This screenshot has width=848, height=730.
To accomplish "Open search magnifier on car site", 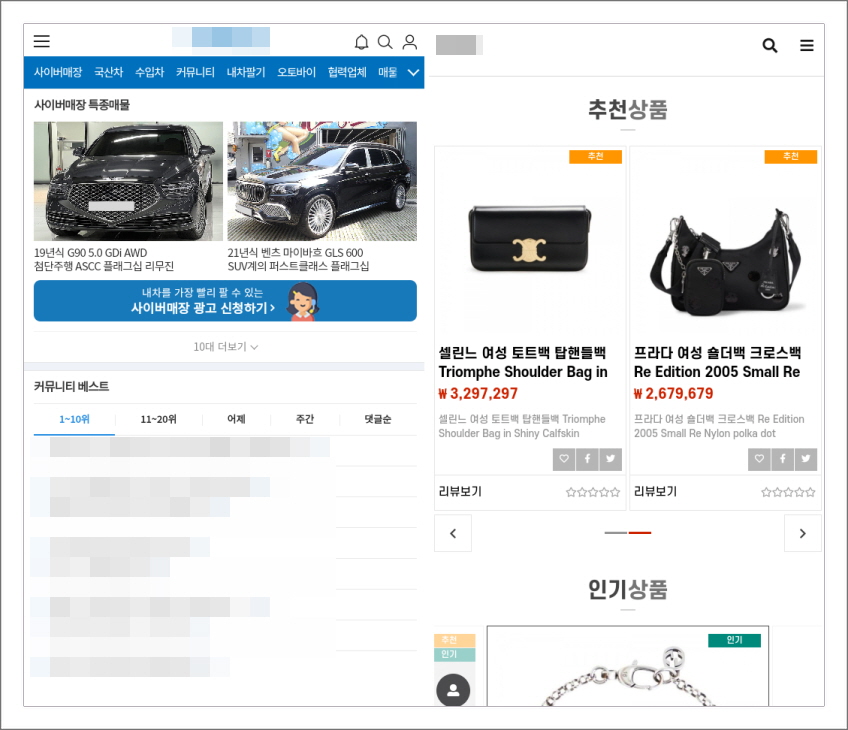I will coord(385,42).
